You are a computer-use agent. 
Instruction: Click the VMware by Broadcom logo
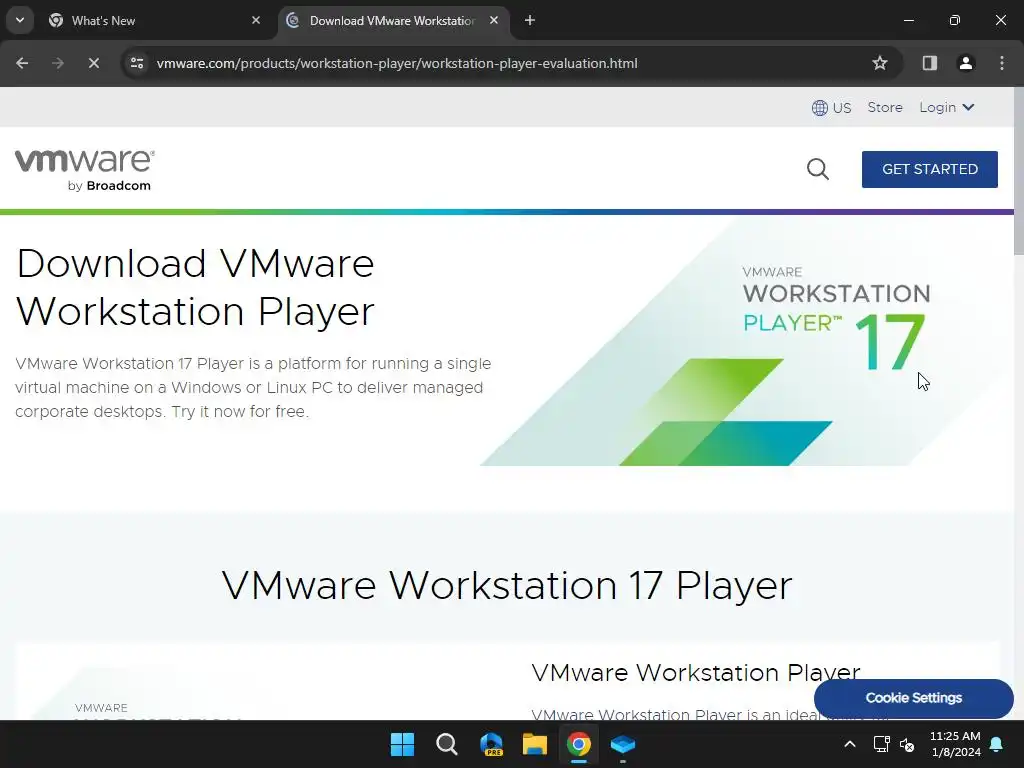85,170
